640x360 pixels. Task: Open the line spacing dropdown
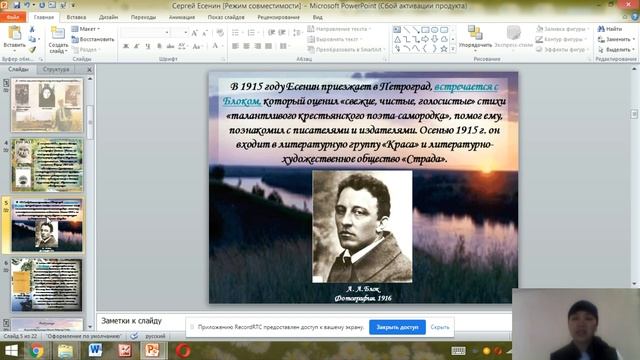(298, 33)
